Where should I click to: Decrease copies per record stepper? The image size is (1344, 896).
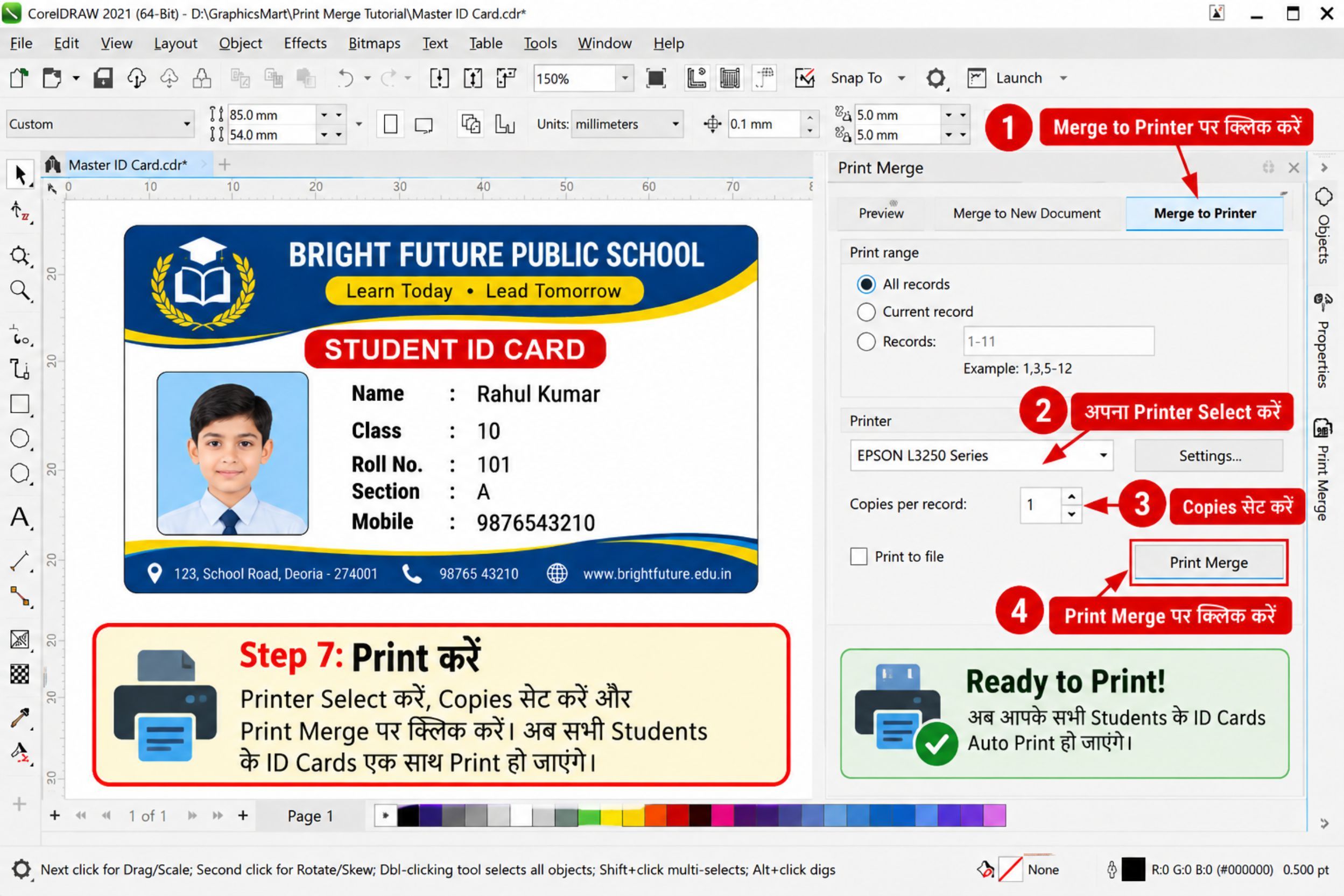point(1072,514)
